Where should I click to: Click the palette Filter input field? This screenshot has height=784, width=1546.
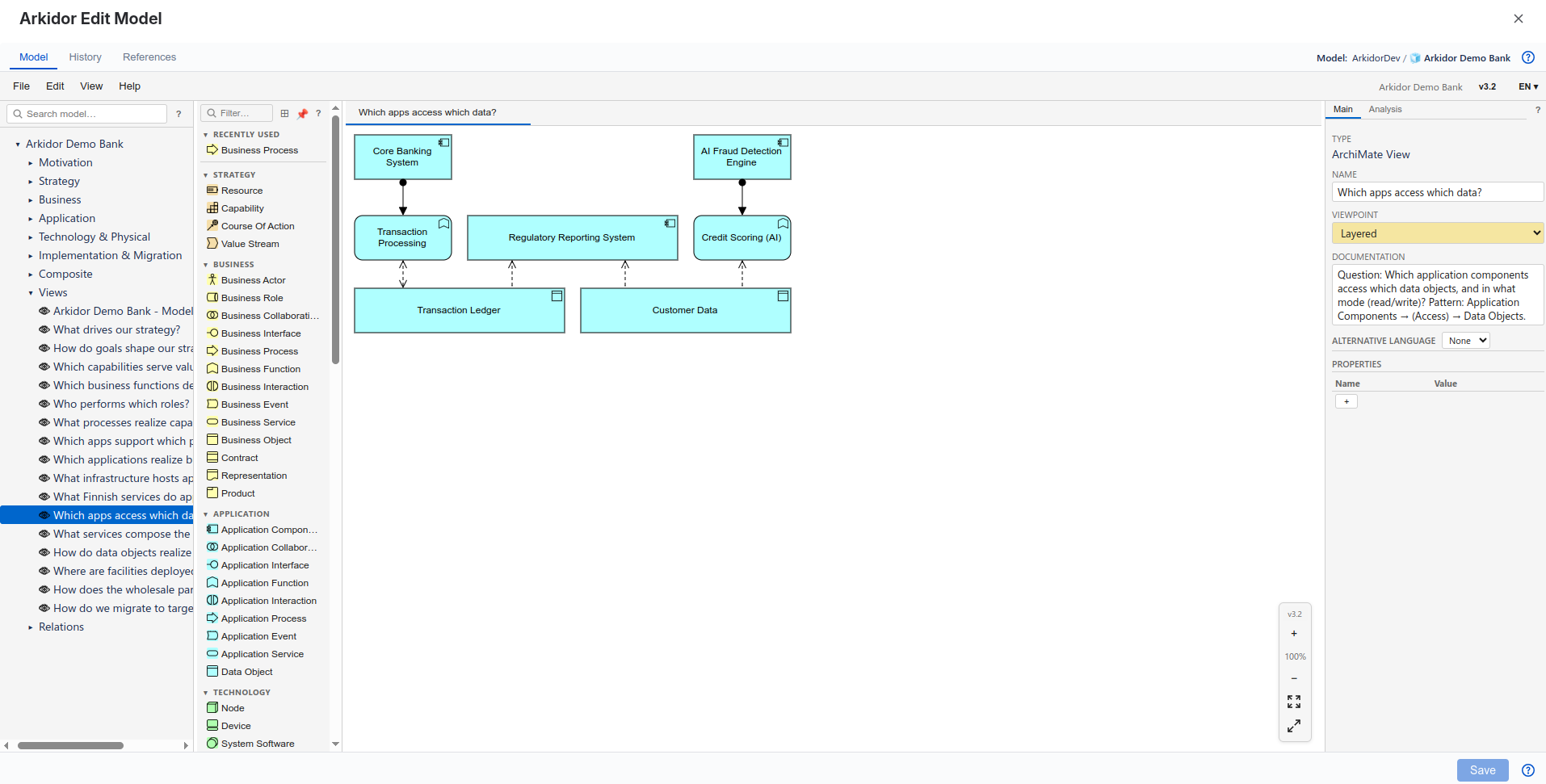click(237, 114)
